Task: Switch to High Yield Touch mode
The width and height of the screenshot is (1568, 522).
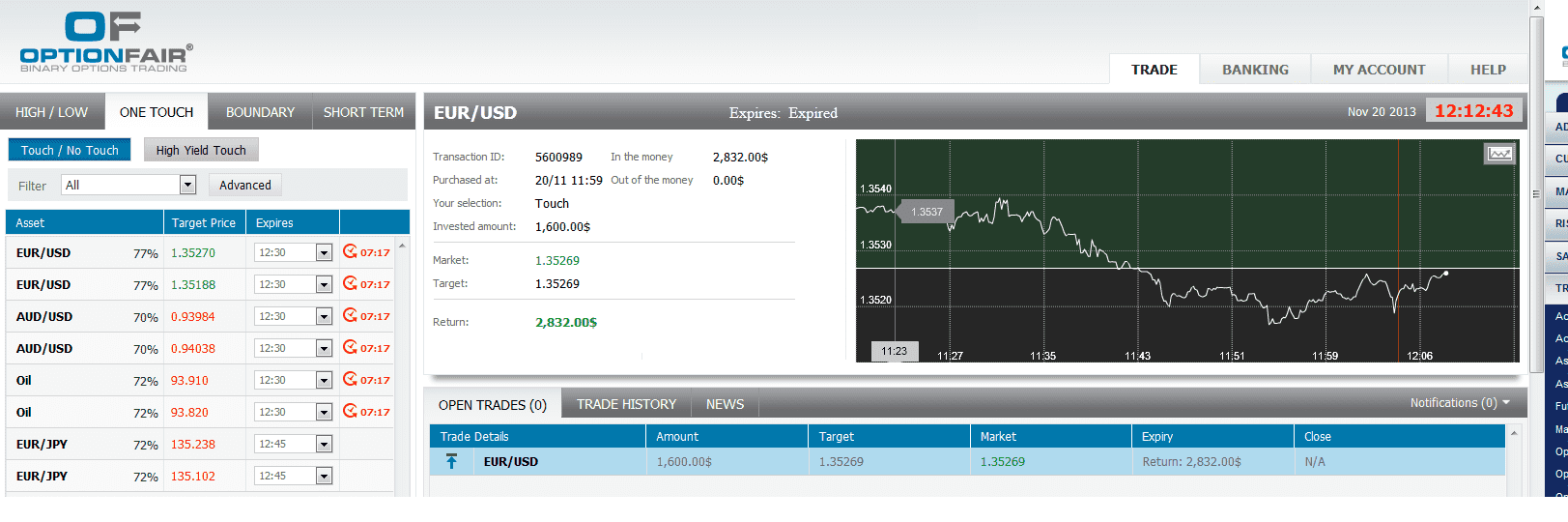Action: 201,150
